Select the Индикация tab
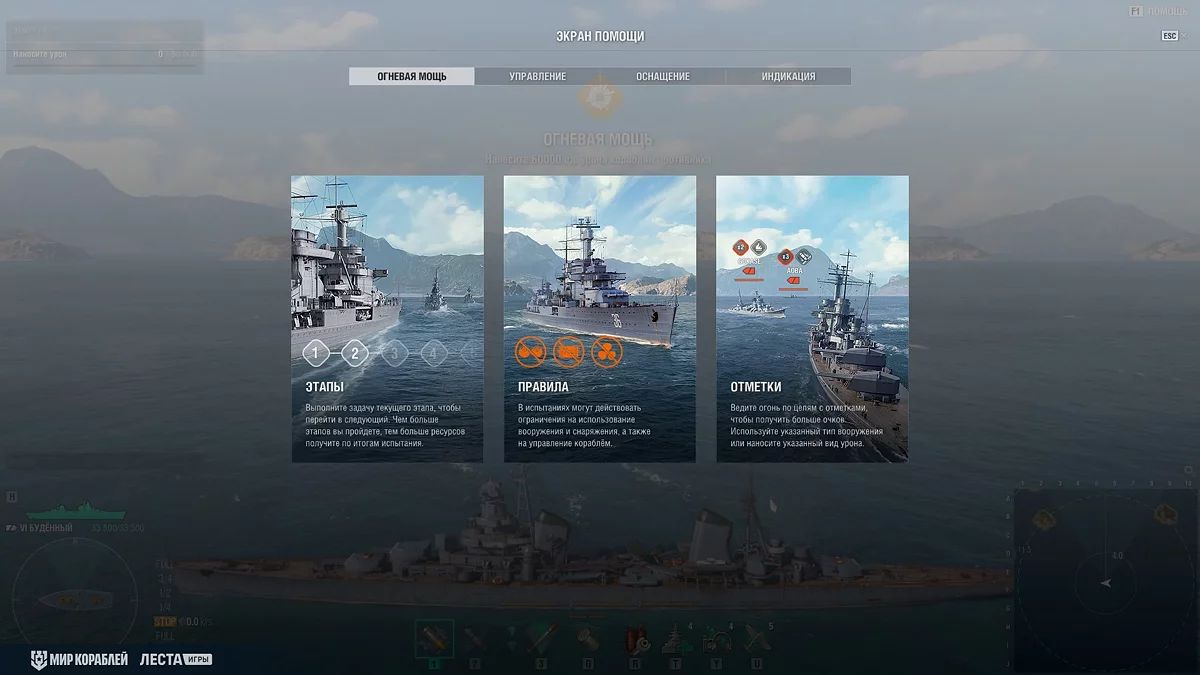Viewport: 1200px width, 675px height. [x=788, y=76]
